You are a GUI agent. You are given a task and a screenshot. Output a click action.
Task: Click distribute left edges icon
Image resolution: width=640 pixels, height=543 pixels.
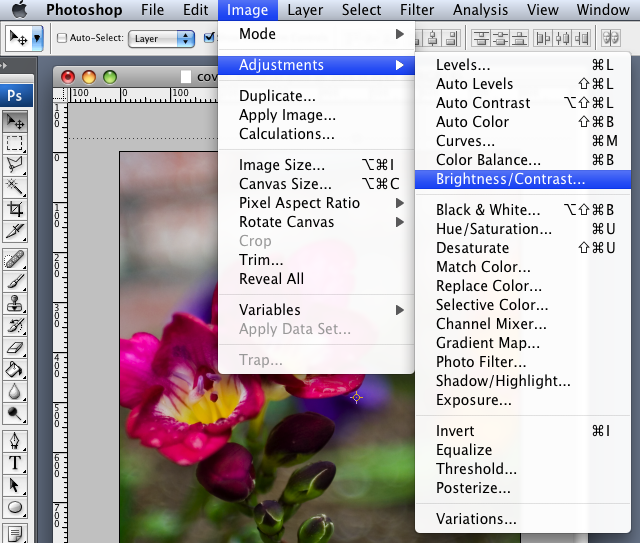(543, 38)
